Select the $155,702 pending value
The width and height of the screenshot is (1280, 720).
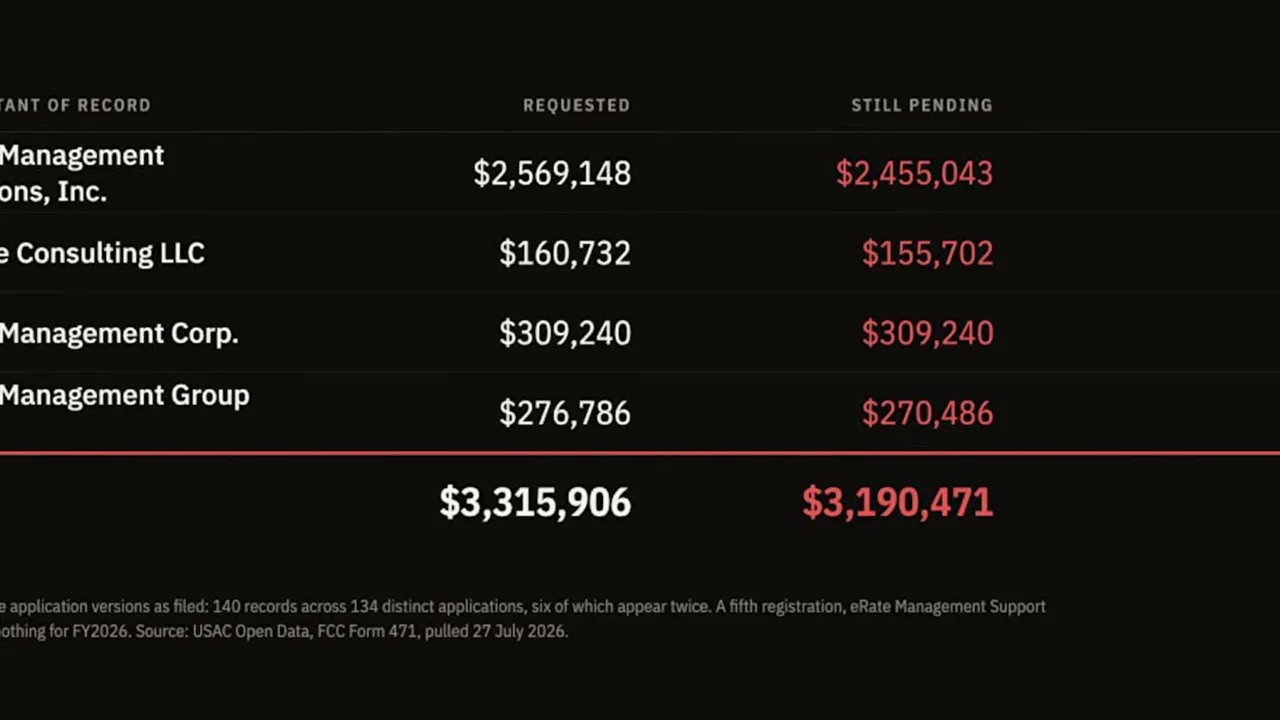pos(927,253)
